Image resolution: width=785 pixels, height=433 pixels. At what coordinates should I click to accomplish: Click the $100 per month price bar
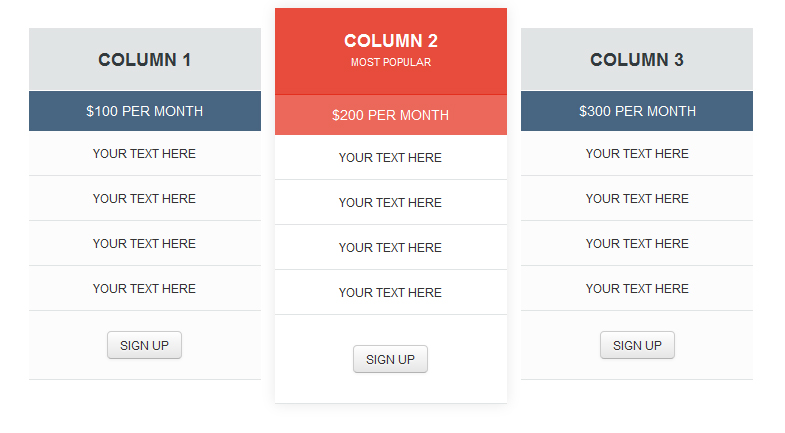[x=145, y=111]
